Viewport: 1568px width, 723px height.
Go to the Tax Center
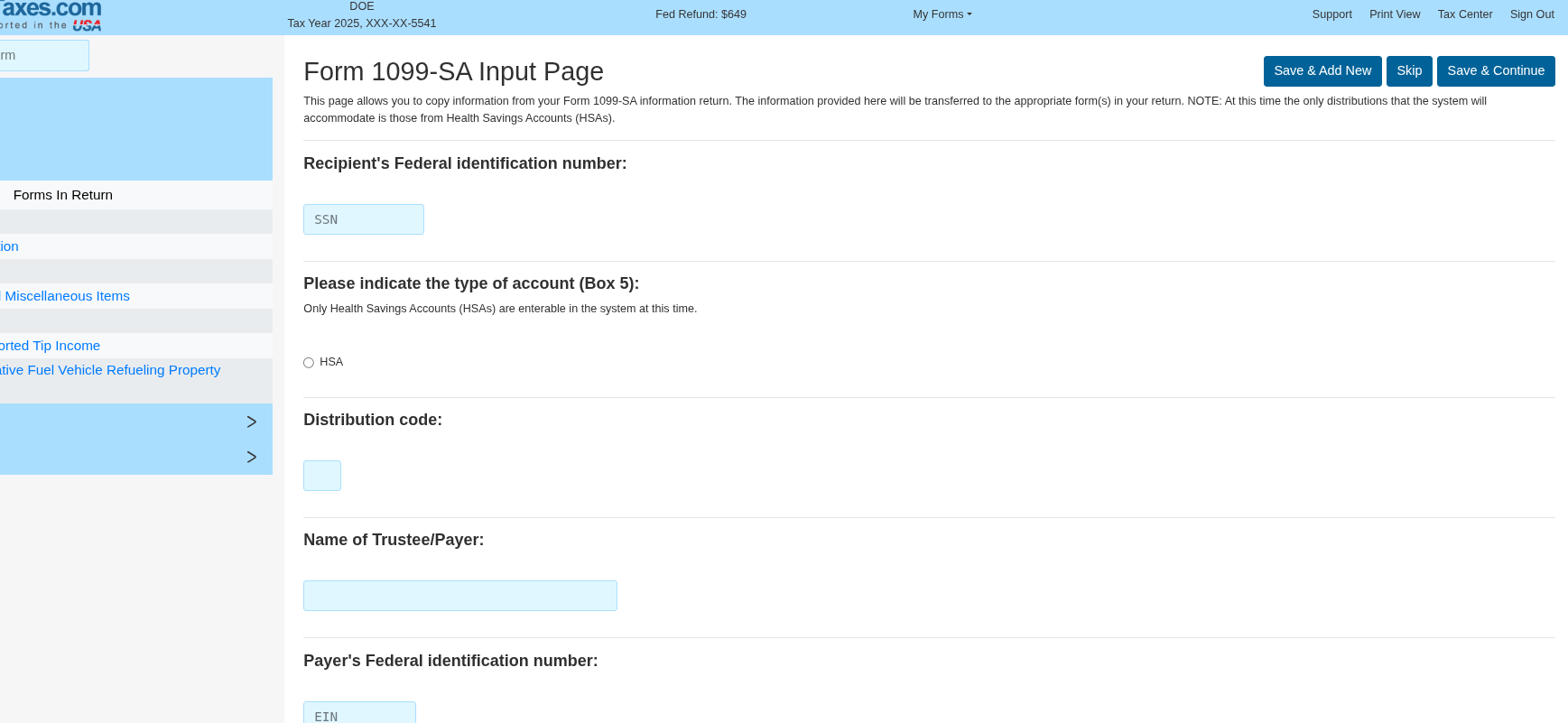pos(1465,14)
